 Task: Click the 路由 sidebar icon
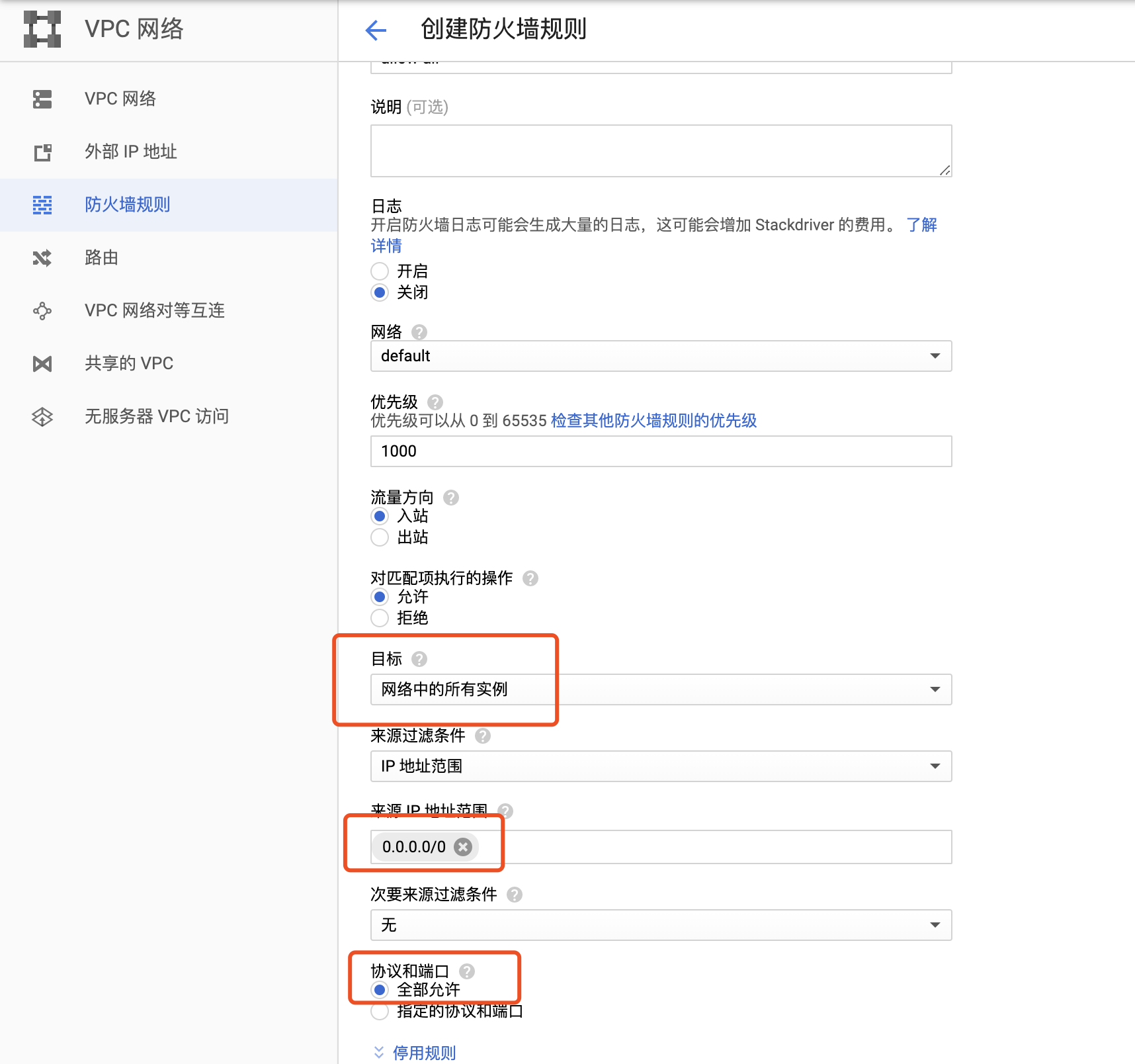pyautogui.click(x=42, y=258)
